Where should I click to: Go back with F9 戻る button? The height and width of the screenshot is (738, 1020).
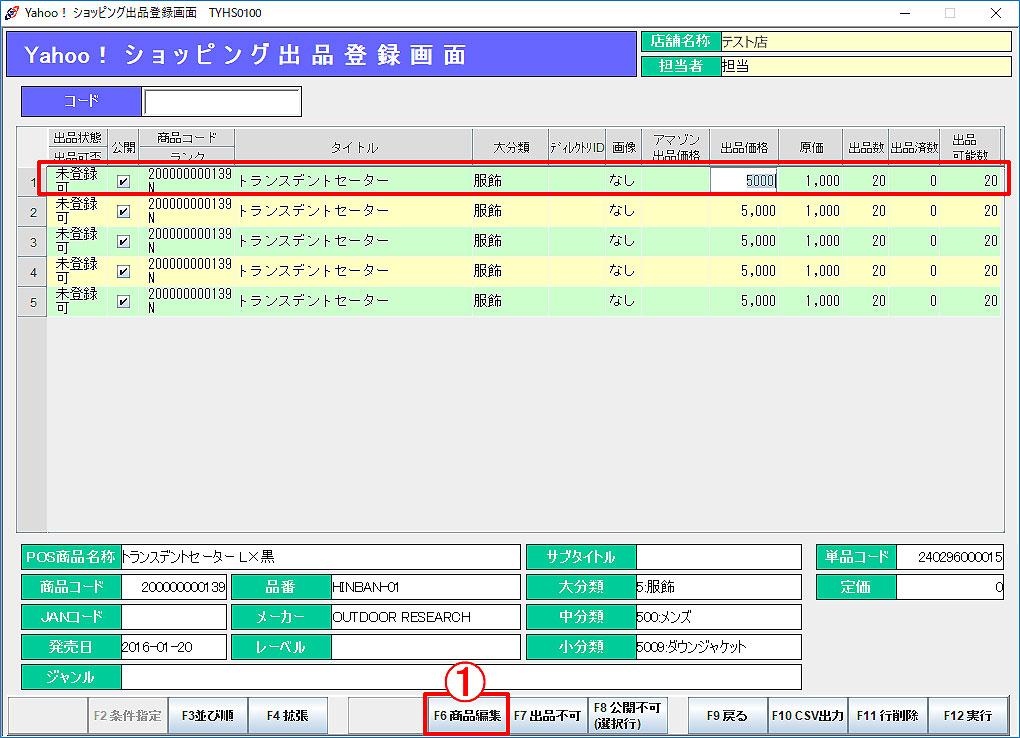[x=727, y=716]
